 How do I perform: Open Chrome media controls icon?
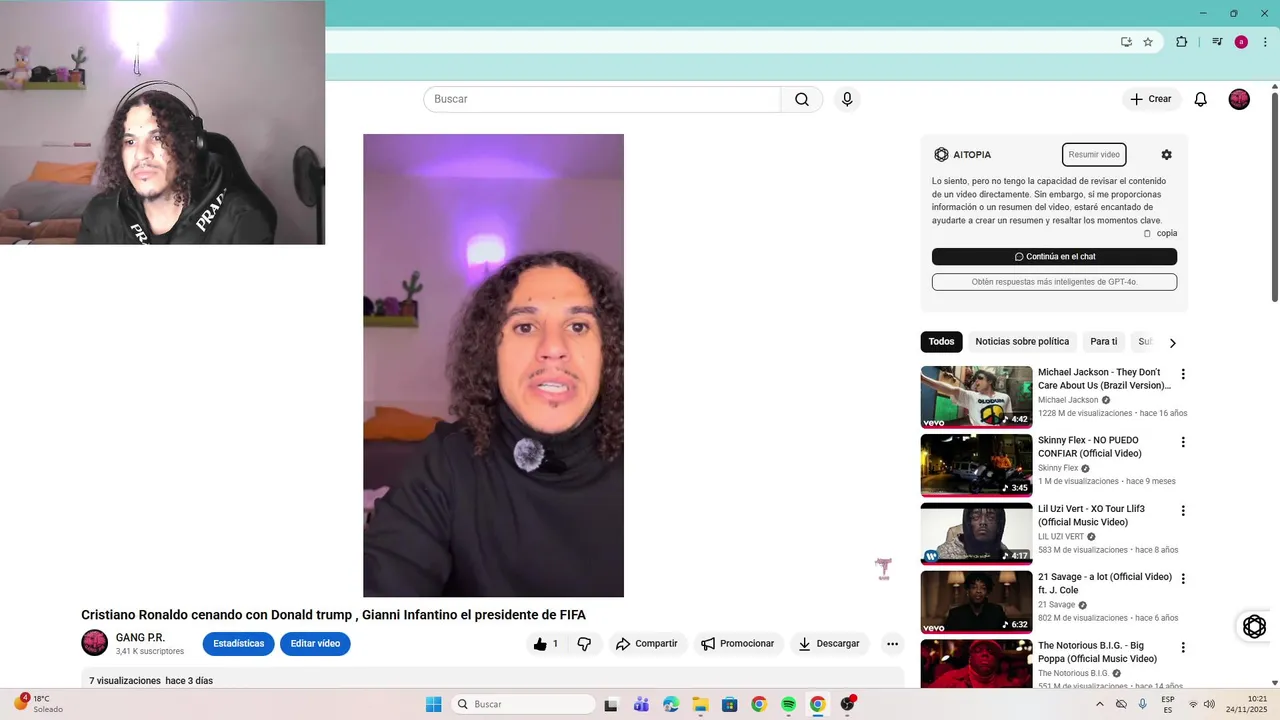1217,42
